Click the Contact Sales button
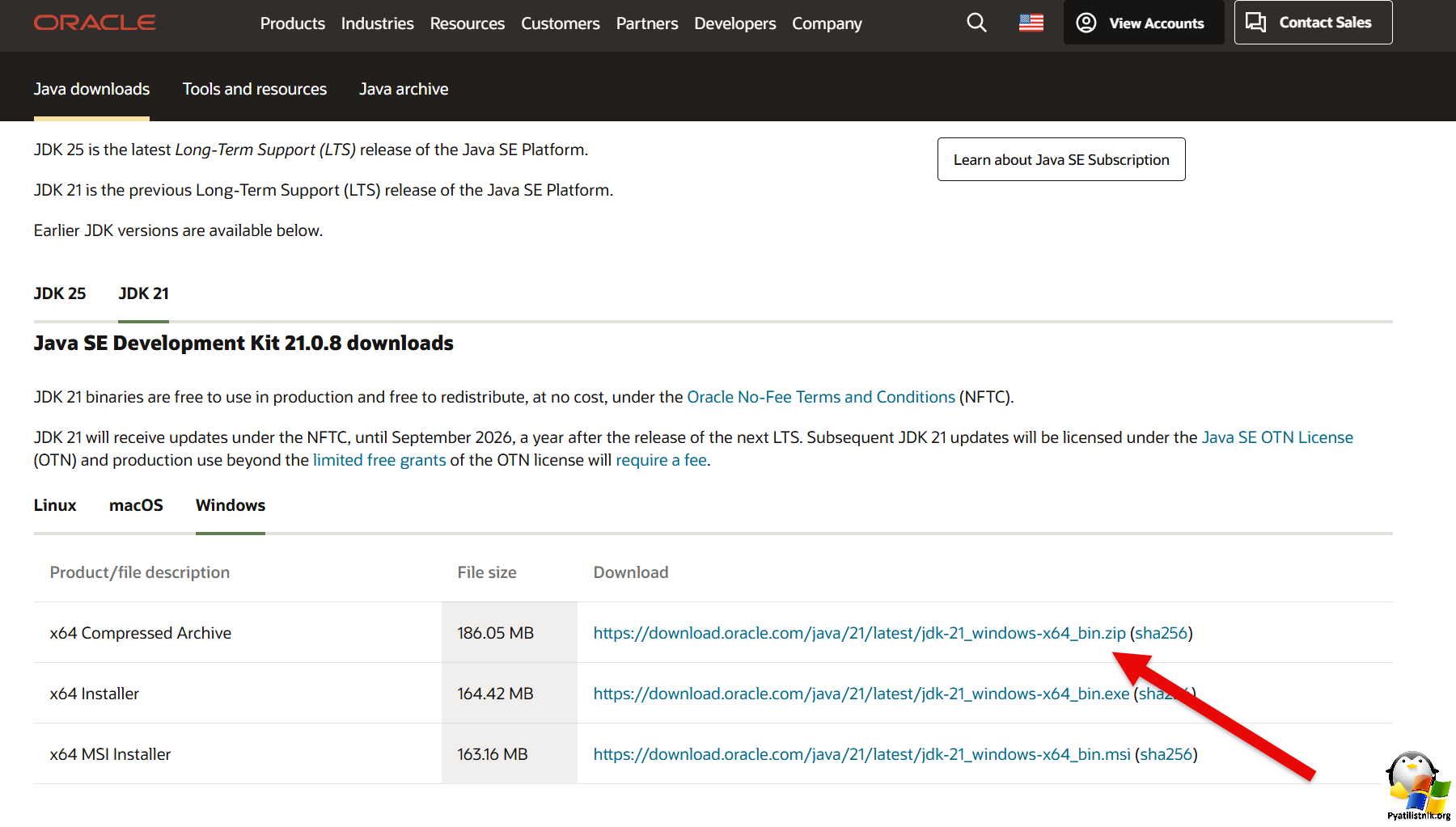The height and width of the screenshot is (827, 1456). 1312,23
